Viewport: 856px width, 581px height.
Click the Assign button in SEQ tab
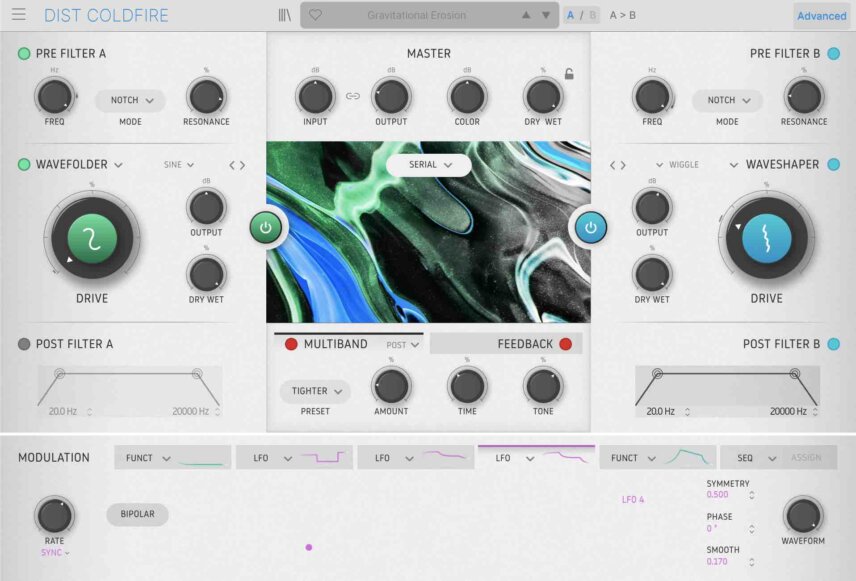pos(806,458)
